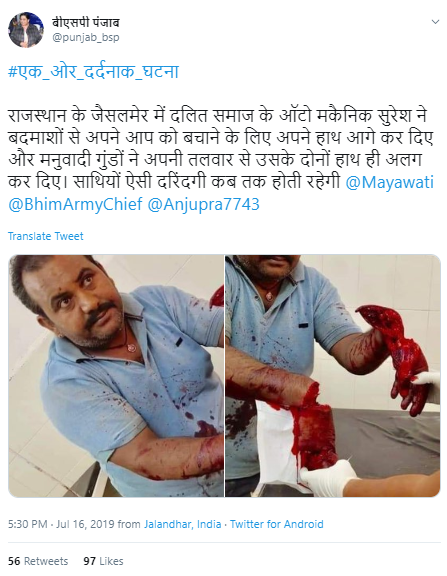Click the gap between the two photos
Screen dimensions: 447x576
click(x=224, y=376)
